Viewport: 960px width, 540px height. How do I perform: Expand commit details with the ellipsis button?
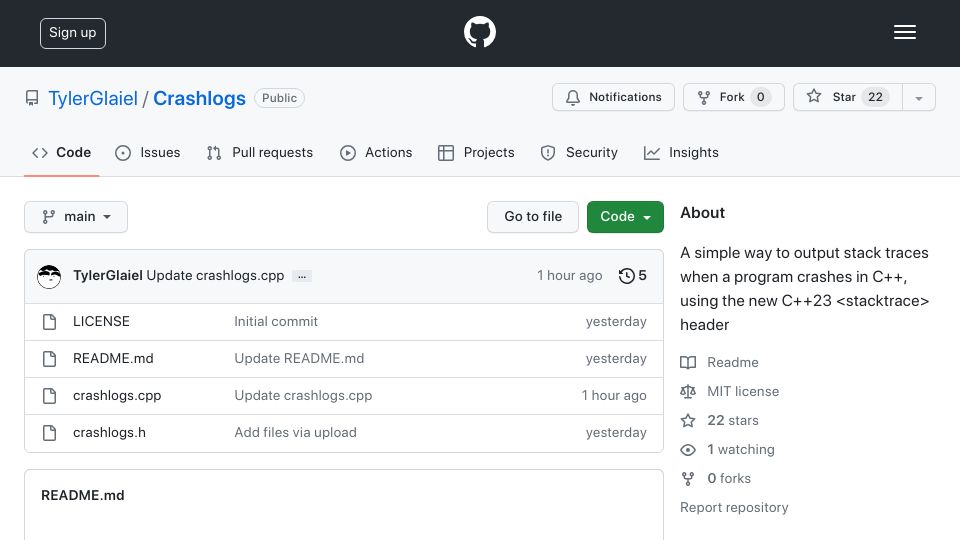coord(302,276)
